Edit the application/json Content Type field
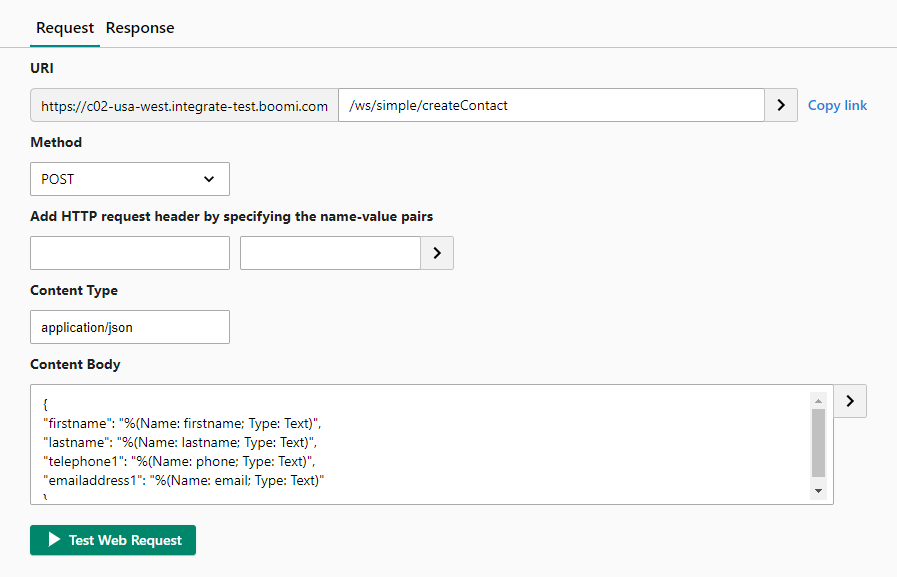The width and height of the screenshot is (897, 577). [x=129, y=326]
